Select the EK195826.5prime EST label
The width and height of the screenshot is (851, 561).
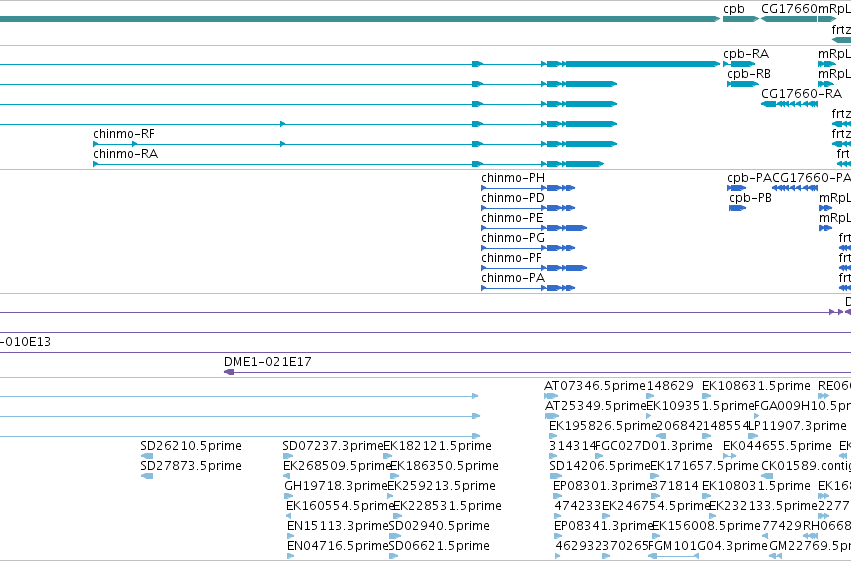click(603, 426)
